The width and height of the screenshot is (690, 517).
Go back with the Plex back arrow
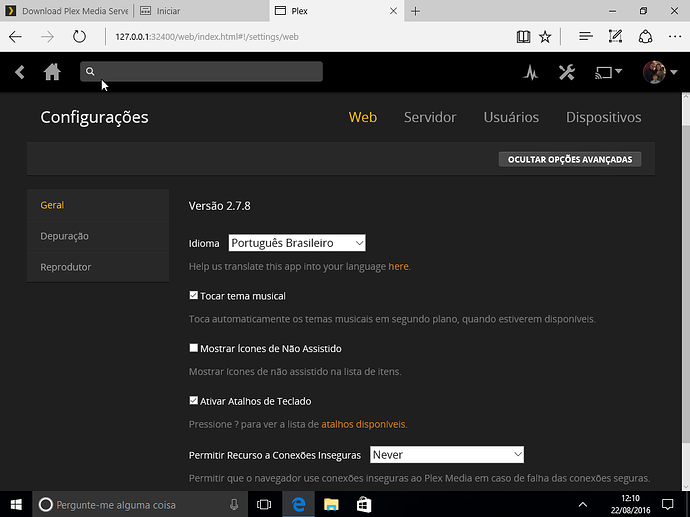[x=19, y=72]
